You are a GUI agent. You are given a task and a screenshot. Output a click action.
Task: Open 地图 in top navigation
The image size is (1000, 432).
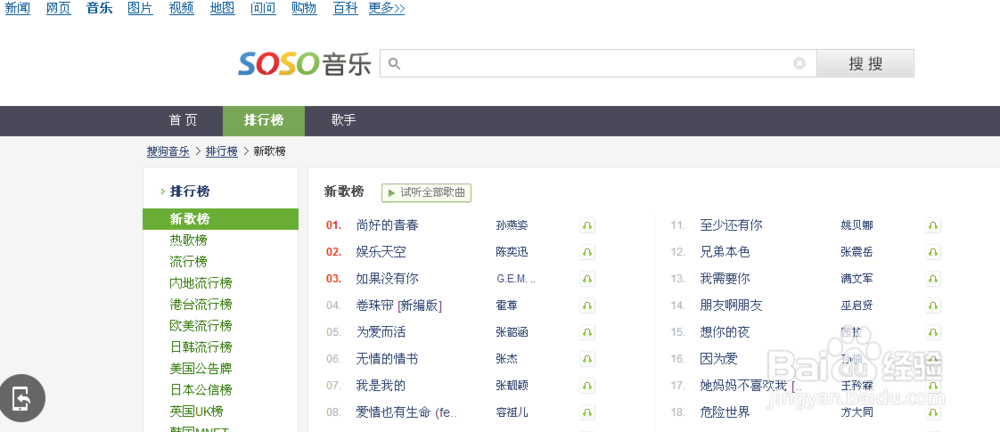pyautogui.click(x=223, y=9)
